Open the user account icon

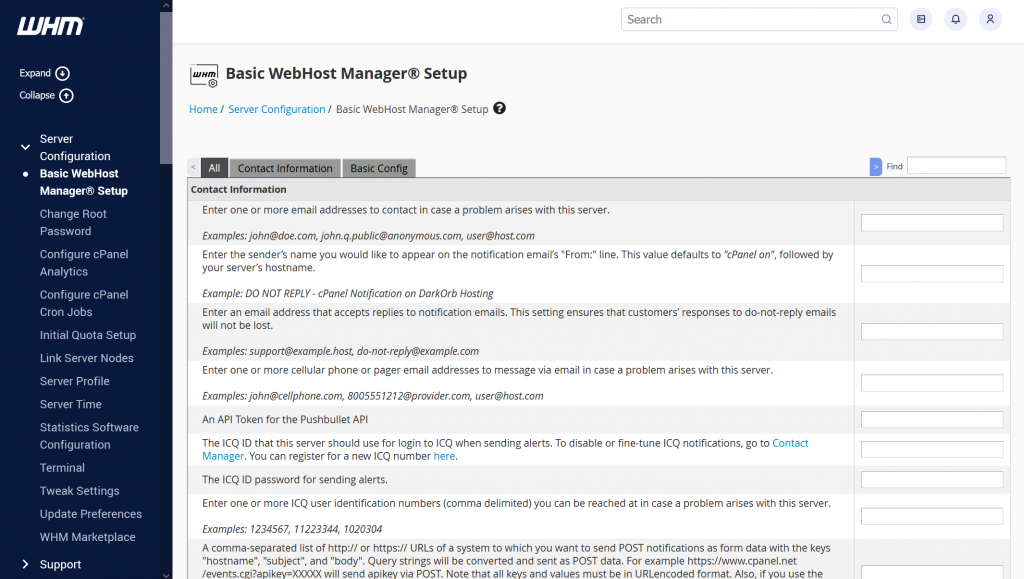click(x=990, y=20)
